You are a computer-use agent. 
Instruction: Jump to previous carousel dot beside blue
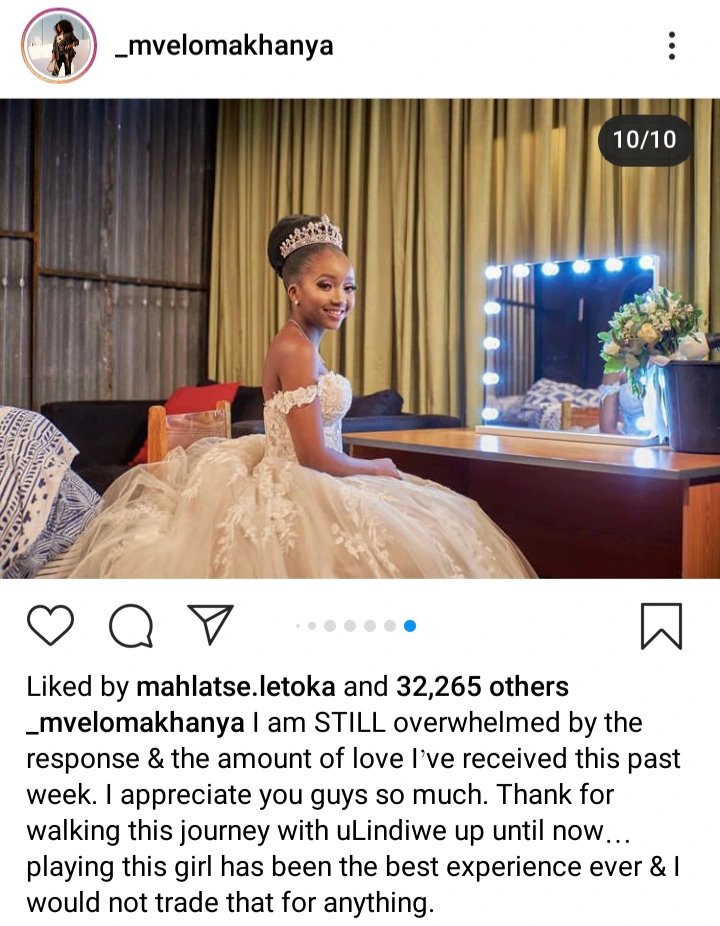coord(390,626)
